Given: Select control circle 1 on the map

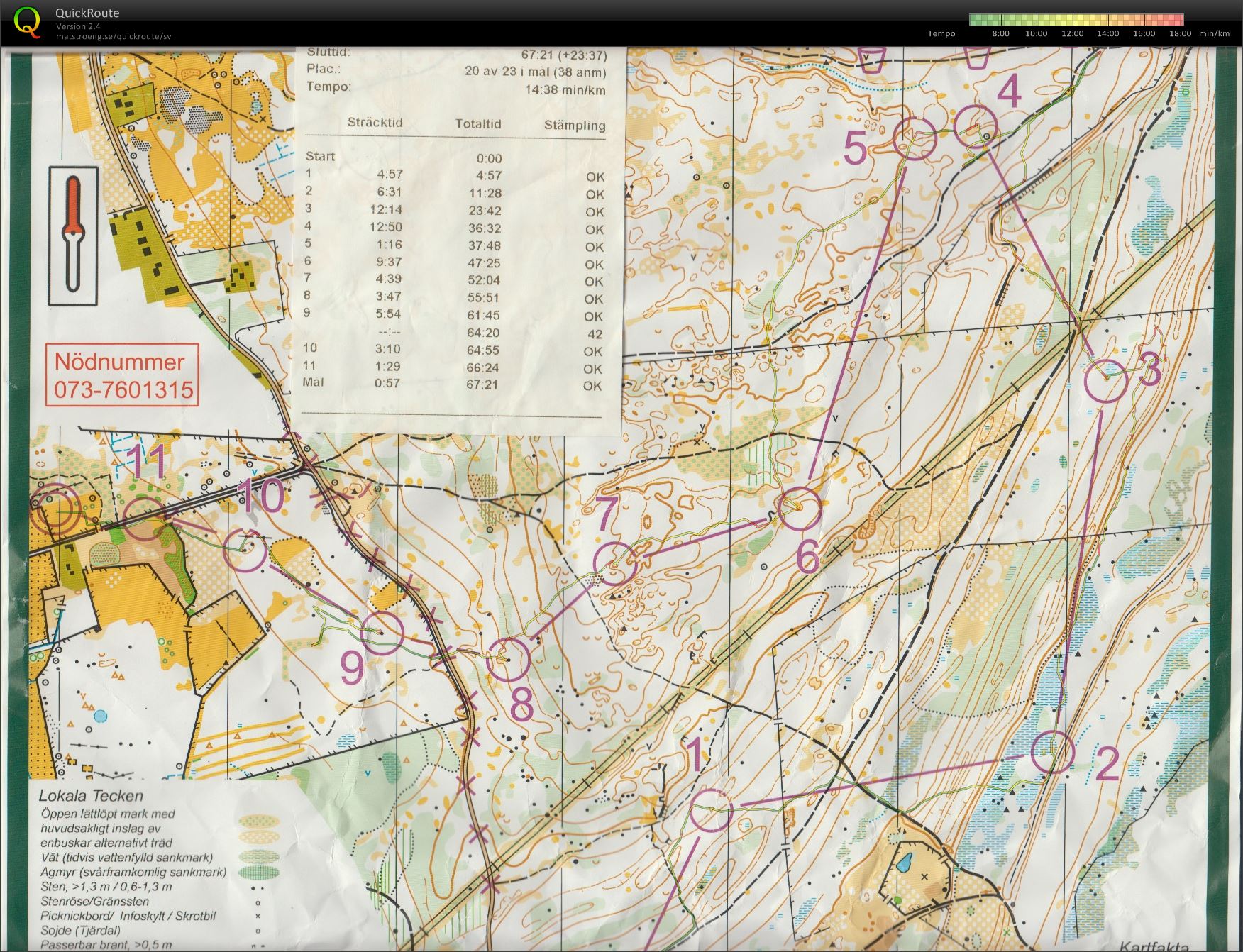Looking at the screenshot, I should 710,810.
